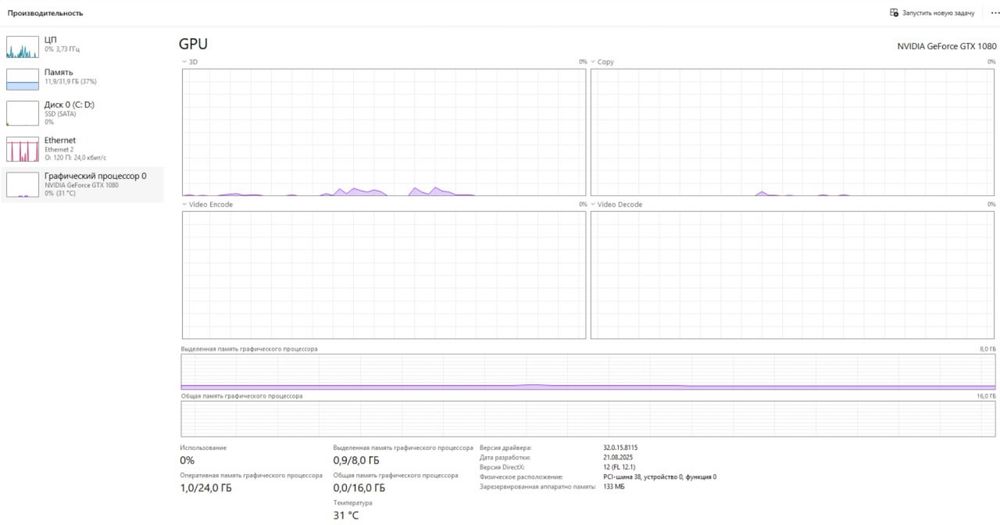
Task: Click driver version 32.0.15.8115
Action: coord(621,448)
